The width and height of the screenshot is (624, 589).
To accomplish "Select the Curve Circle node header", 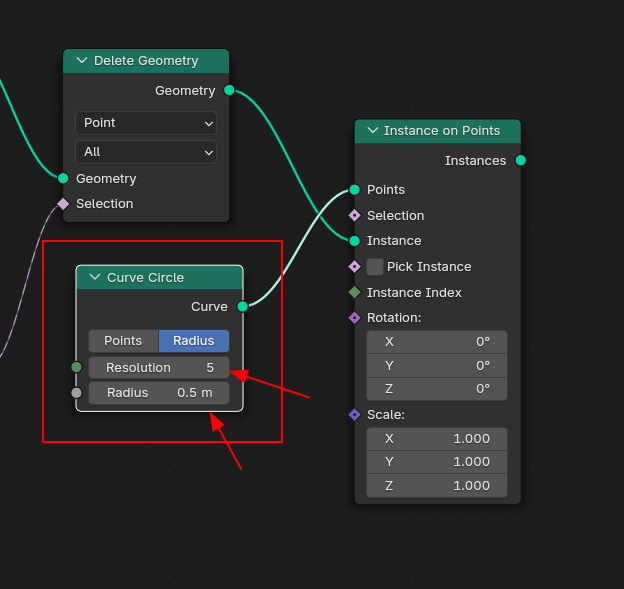I will click(x=159, y=277).
